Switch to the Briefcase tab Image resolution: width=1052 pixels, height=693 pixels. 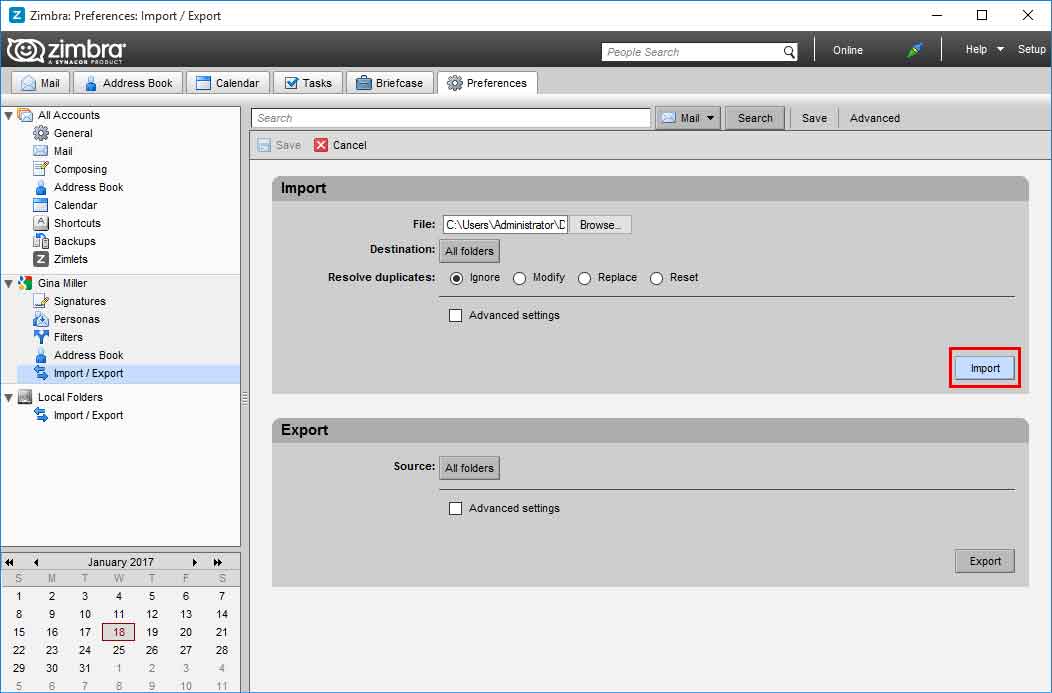point(390,83)
